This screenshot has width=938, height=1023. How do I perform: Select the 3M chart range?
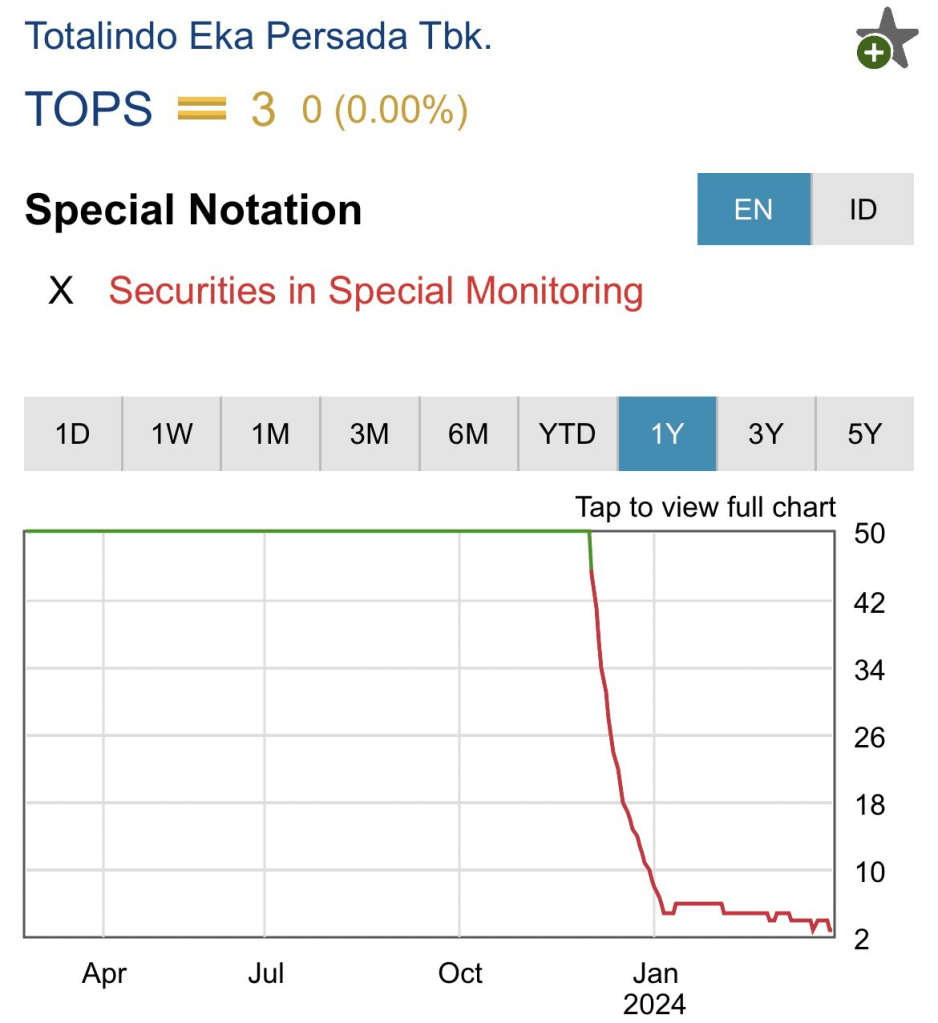pyautogui.click(x=369, y=434)
